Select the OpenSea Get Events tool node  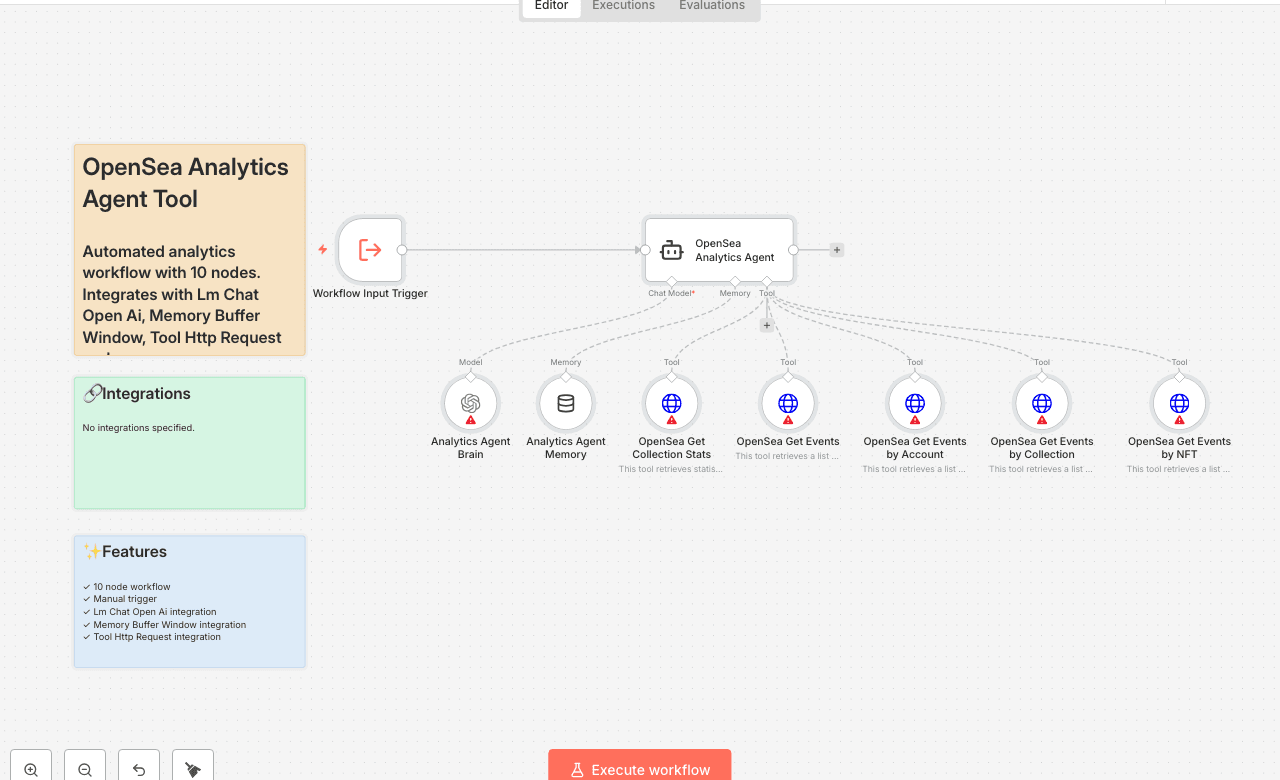(787, 402)
